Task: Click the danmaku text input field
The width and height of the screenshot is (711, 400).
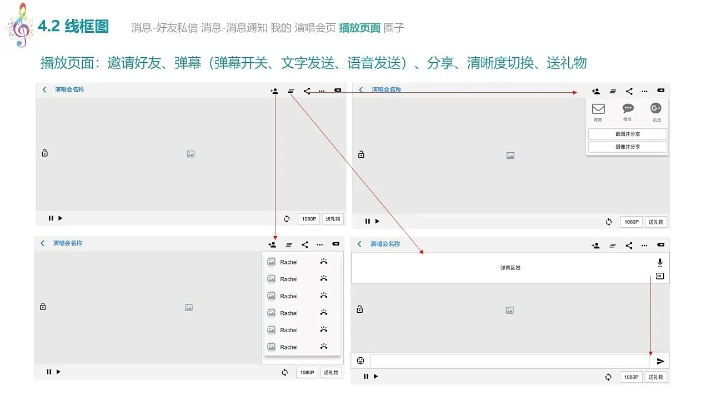Action: [510, 361]
